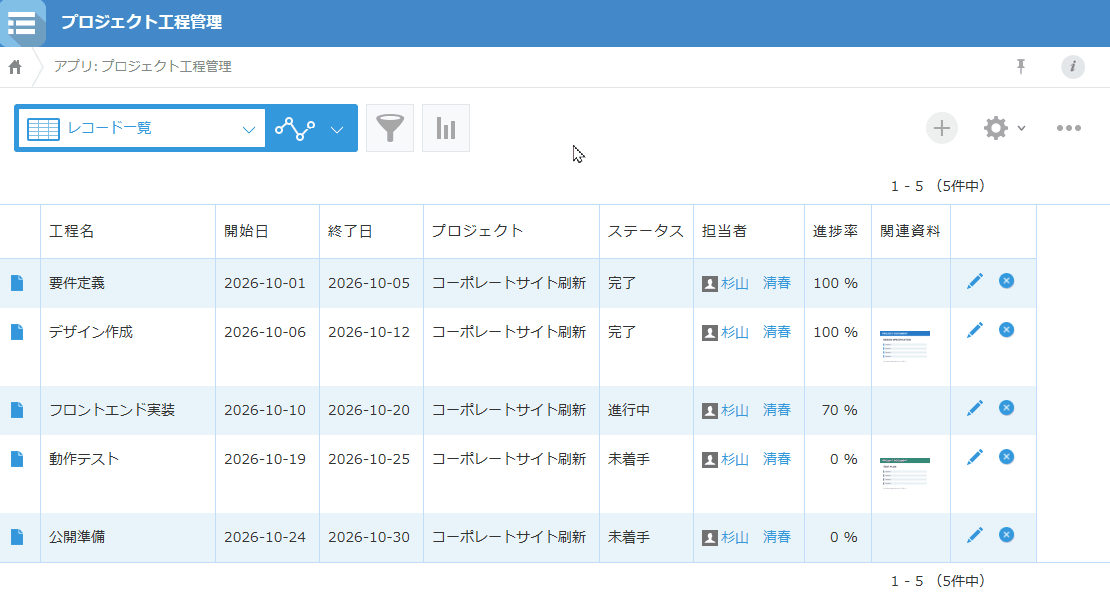Open 杉山 清春 user link in 動作テスト row
This screenshot has height=597, width=1110.
click(x=755, y=459)
